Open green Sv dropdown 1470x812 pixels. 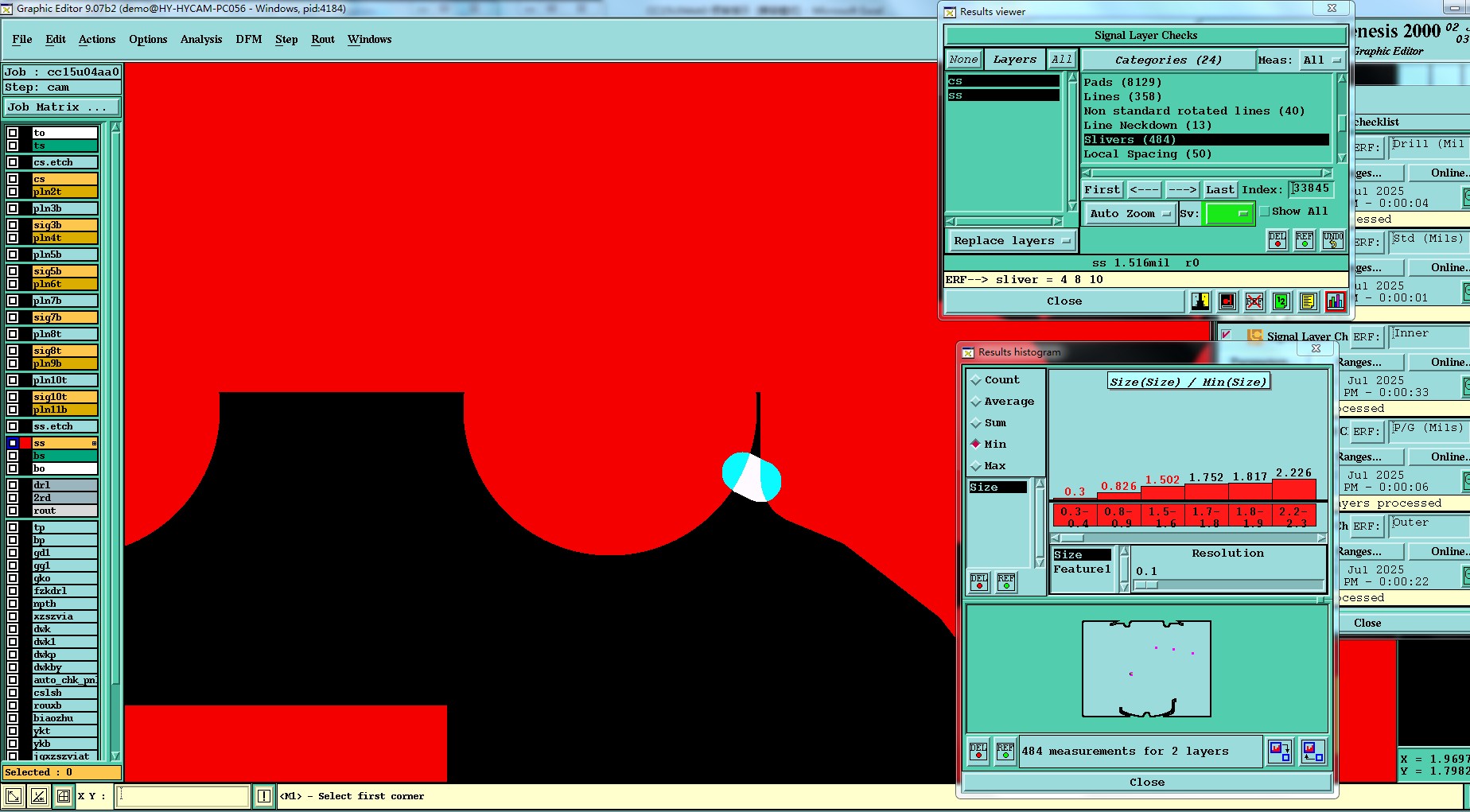(x=1229, y=213)
